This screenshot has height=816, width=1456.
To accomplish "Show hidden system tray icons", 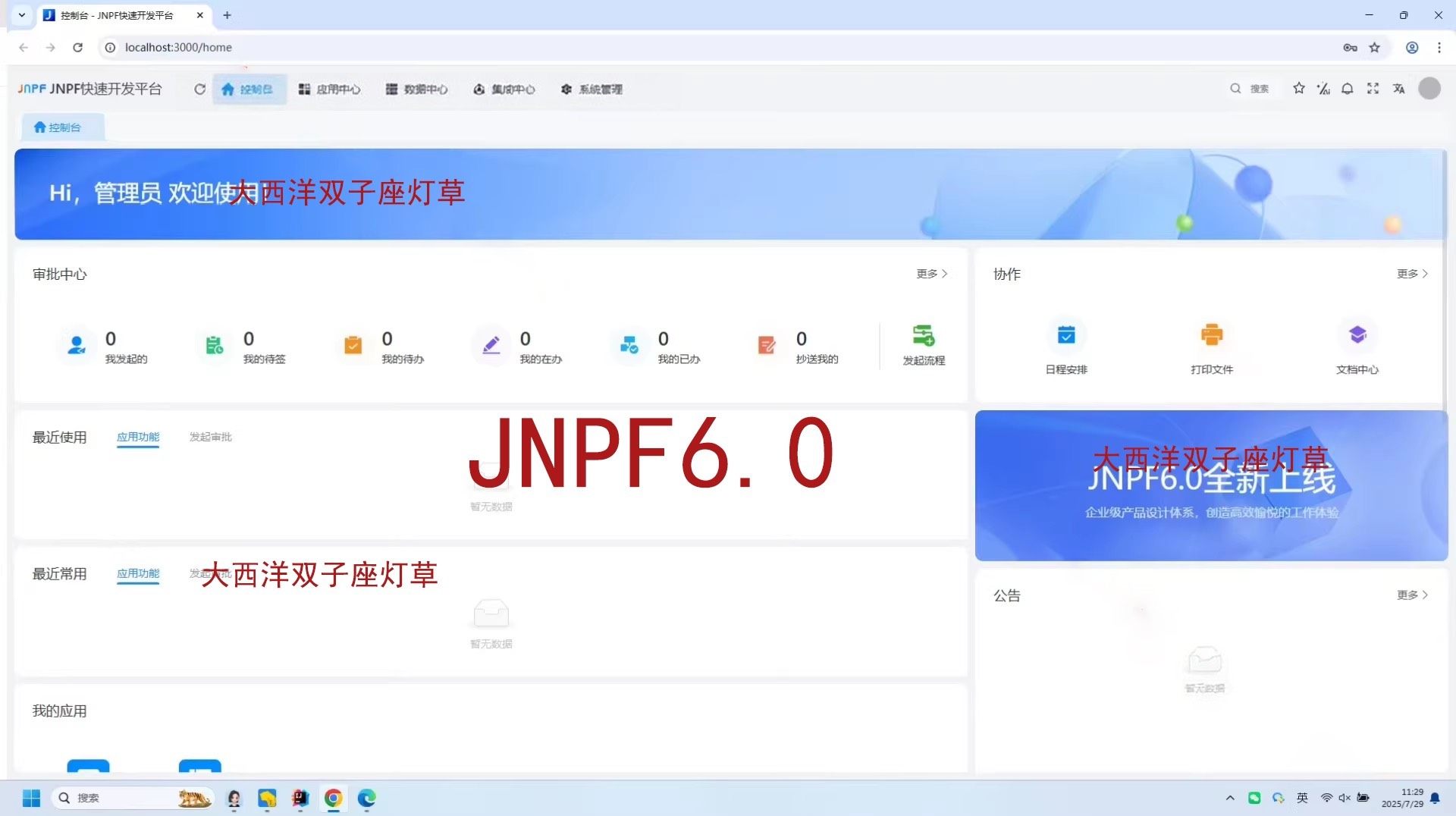I will [x=1230, y=798].
